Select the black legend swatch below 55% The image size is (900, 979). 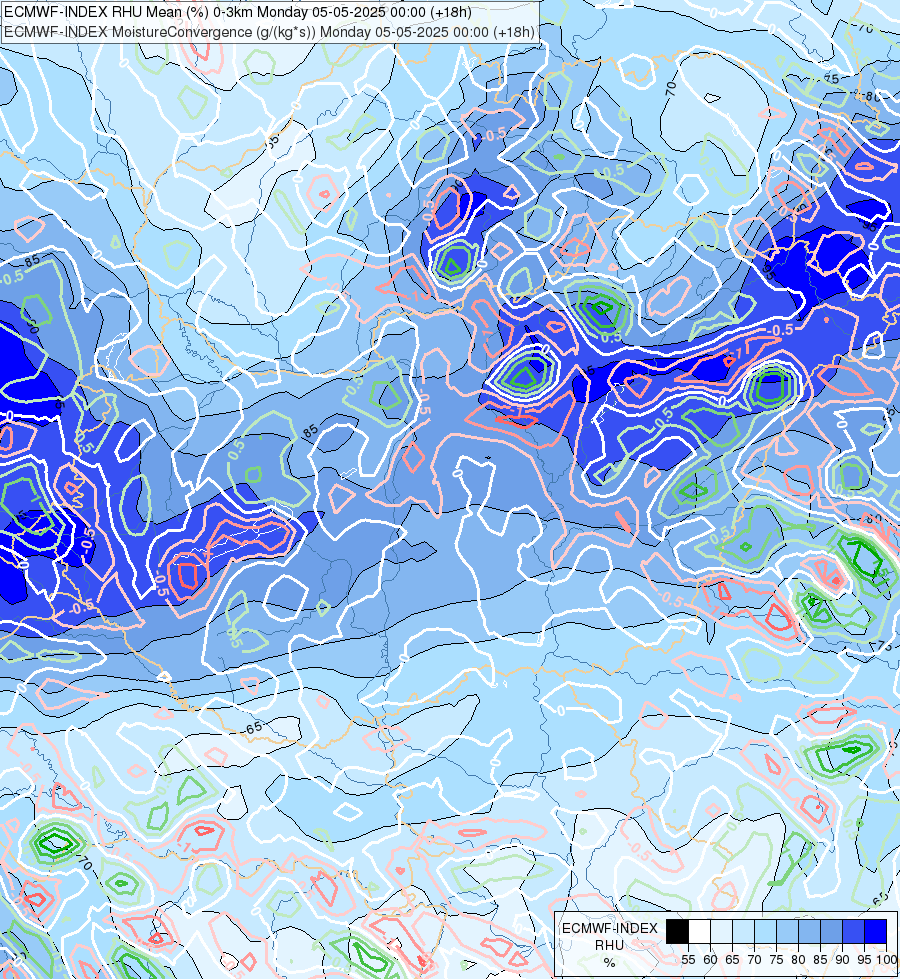tap(677, 931)
